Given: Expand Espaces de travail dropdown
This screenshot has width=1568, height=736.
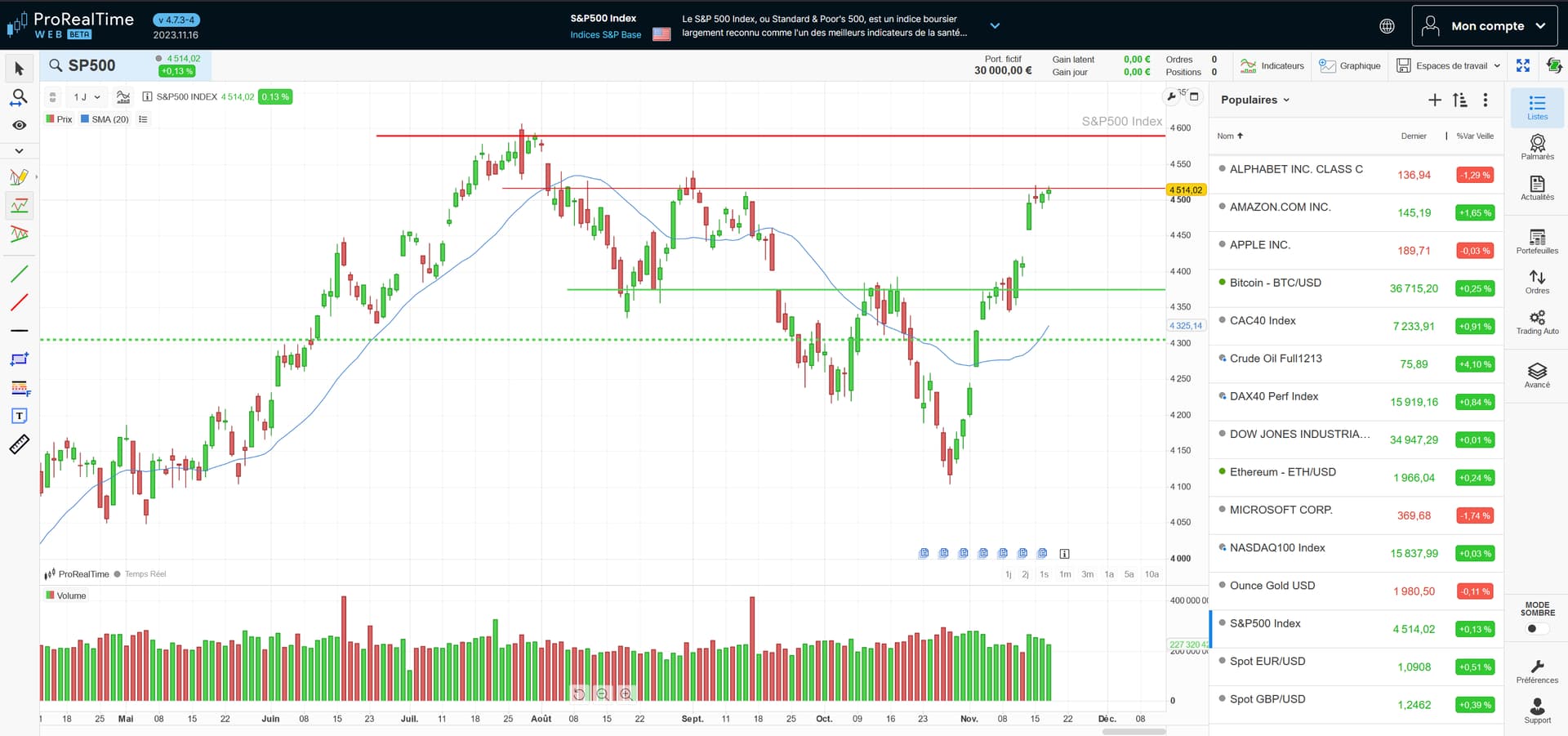Looking at the screenshot, I should pyautogui.click(x=1449, y=66).
